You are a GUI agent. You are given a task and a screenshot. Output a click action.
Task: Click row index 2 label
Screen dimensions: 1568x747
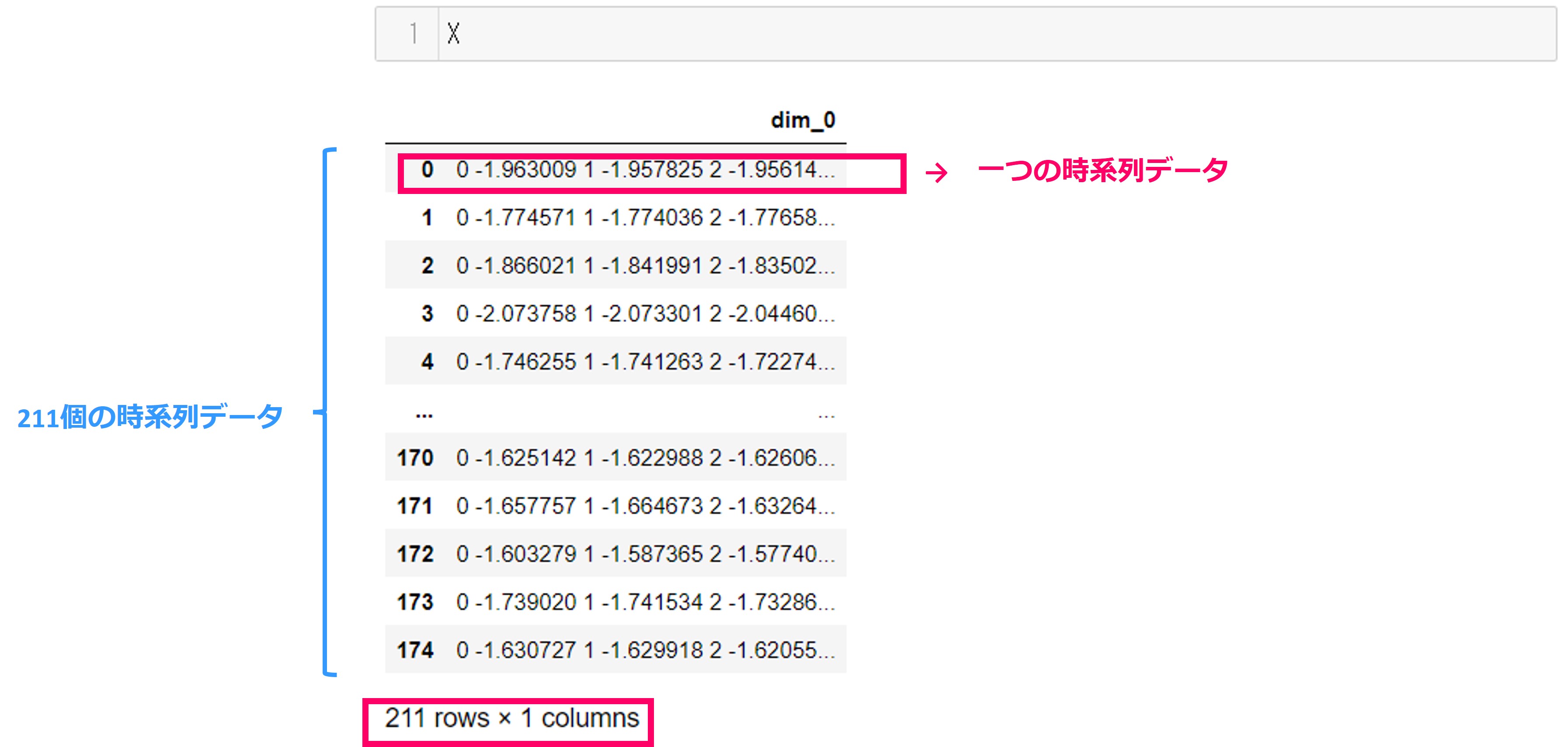[428, 266]
